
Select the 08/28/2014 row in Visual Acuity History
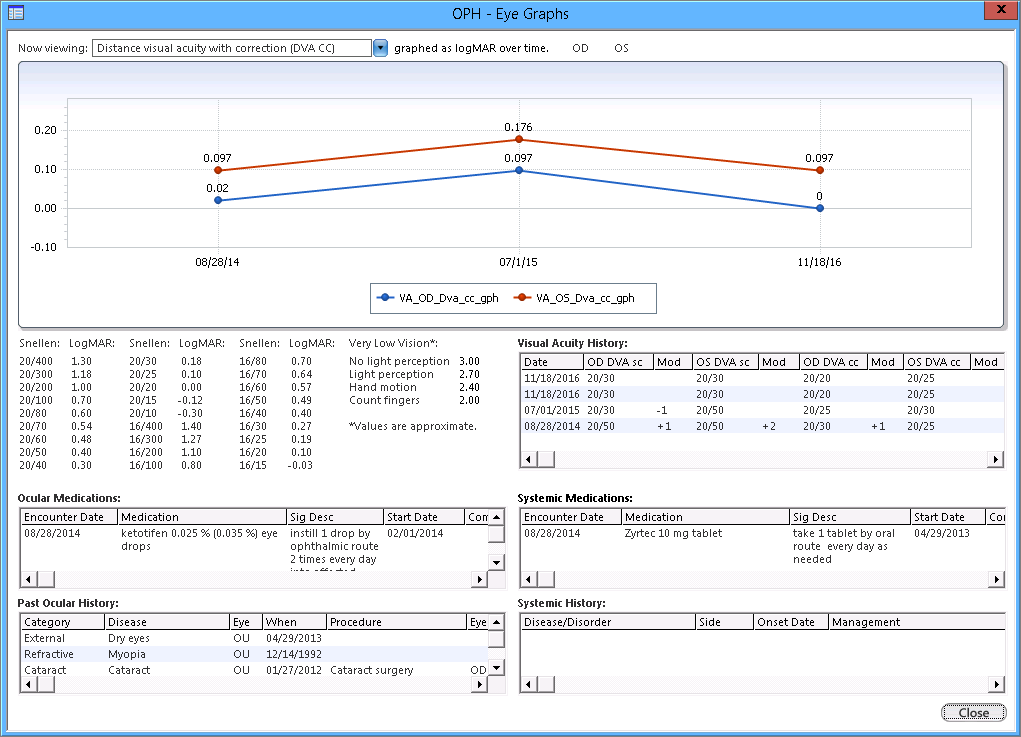coord(762,426)
